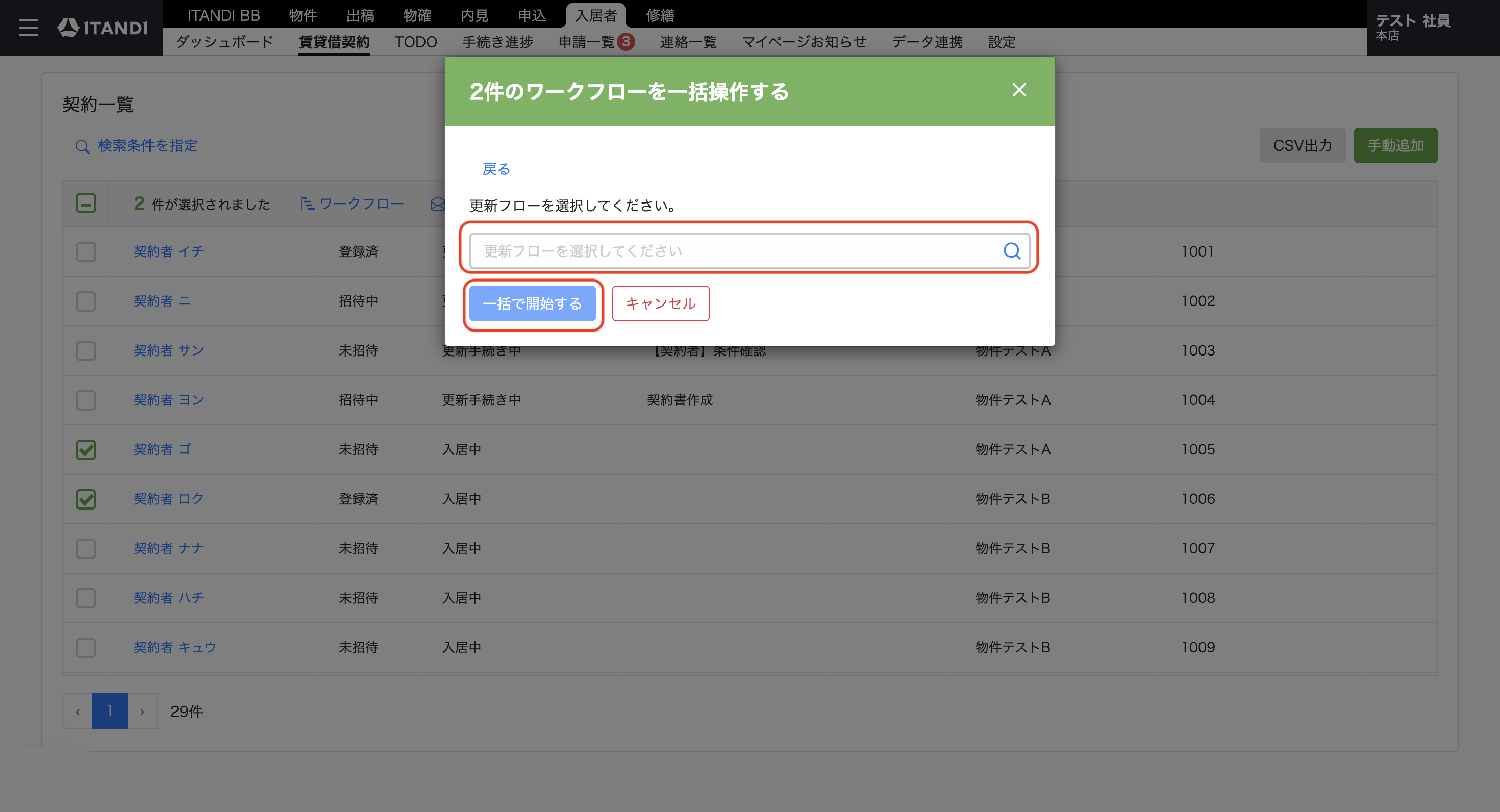Switch to 出稿 tab
1500x812 pixels.
[360, 15]
